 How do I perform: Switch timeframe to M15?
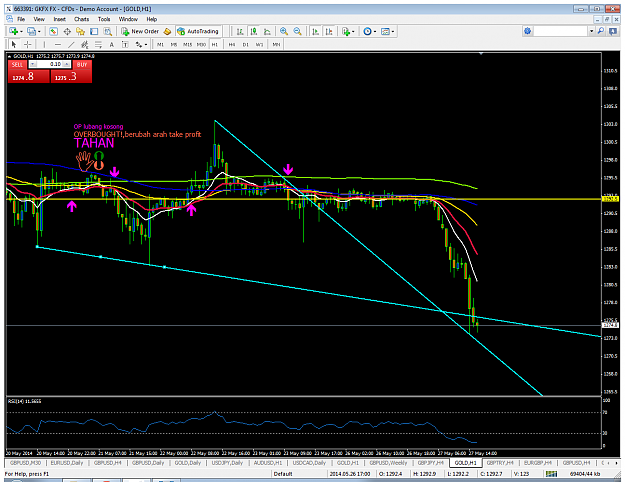click(x=187, y=44)
